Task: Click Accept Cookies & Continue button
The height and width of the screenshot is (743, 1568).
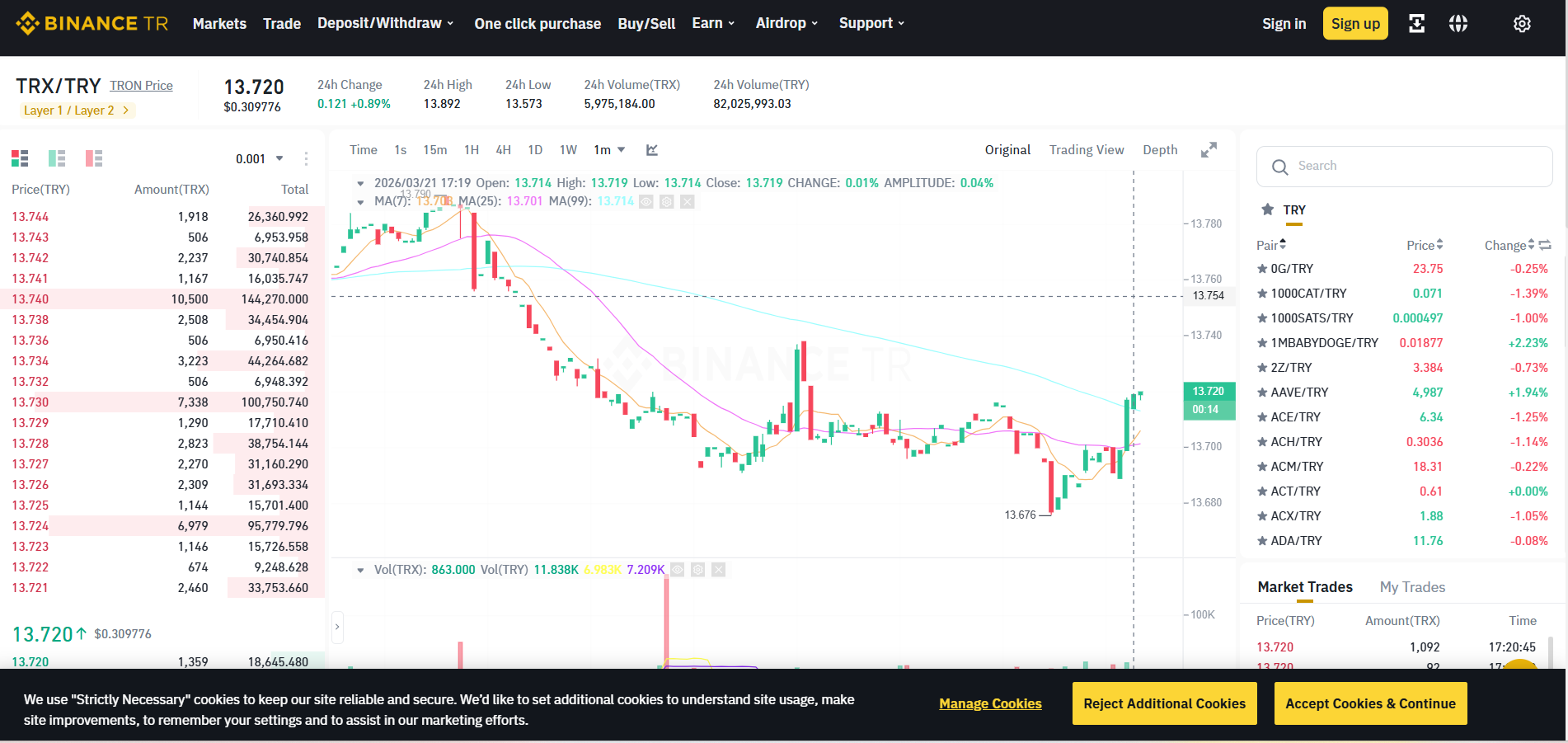Action: pyautogui.click(x=1370, y=703)
